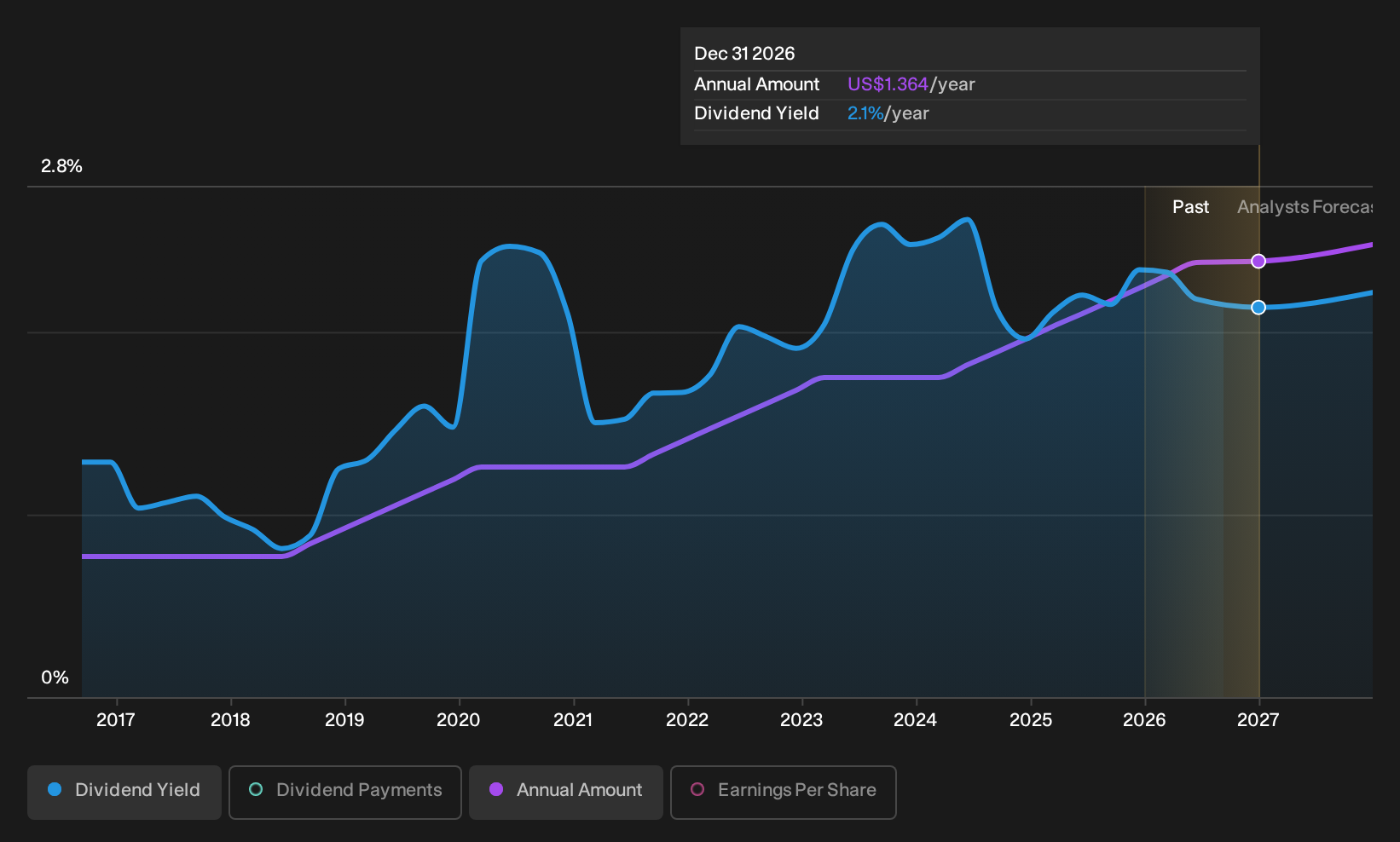Viewport: 1400px width, 842px height.
Task: Select the blue Dividend Yield data point
Action: (1258, 307)
